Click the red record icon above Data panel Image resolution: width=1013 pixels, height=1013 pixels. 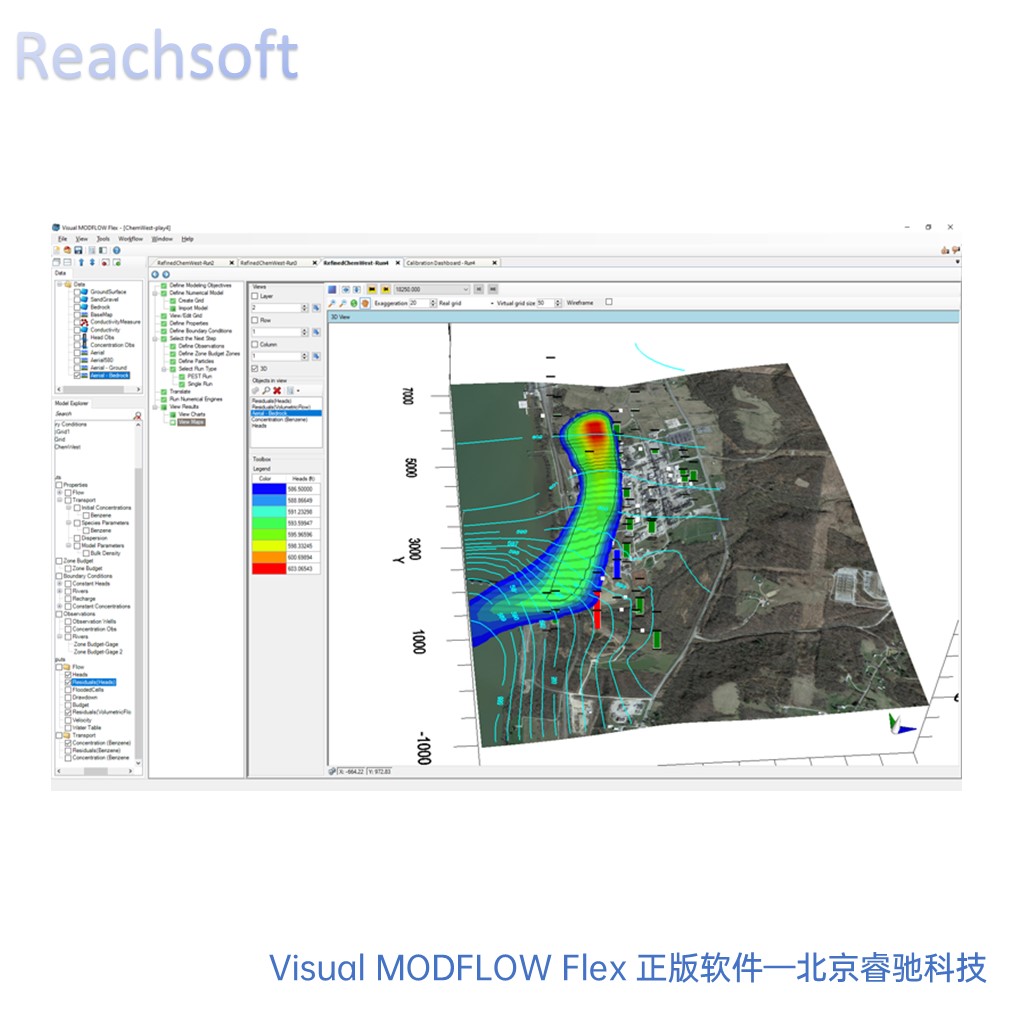105,262
